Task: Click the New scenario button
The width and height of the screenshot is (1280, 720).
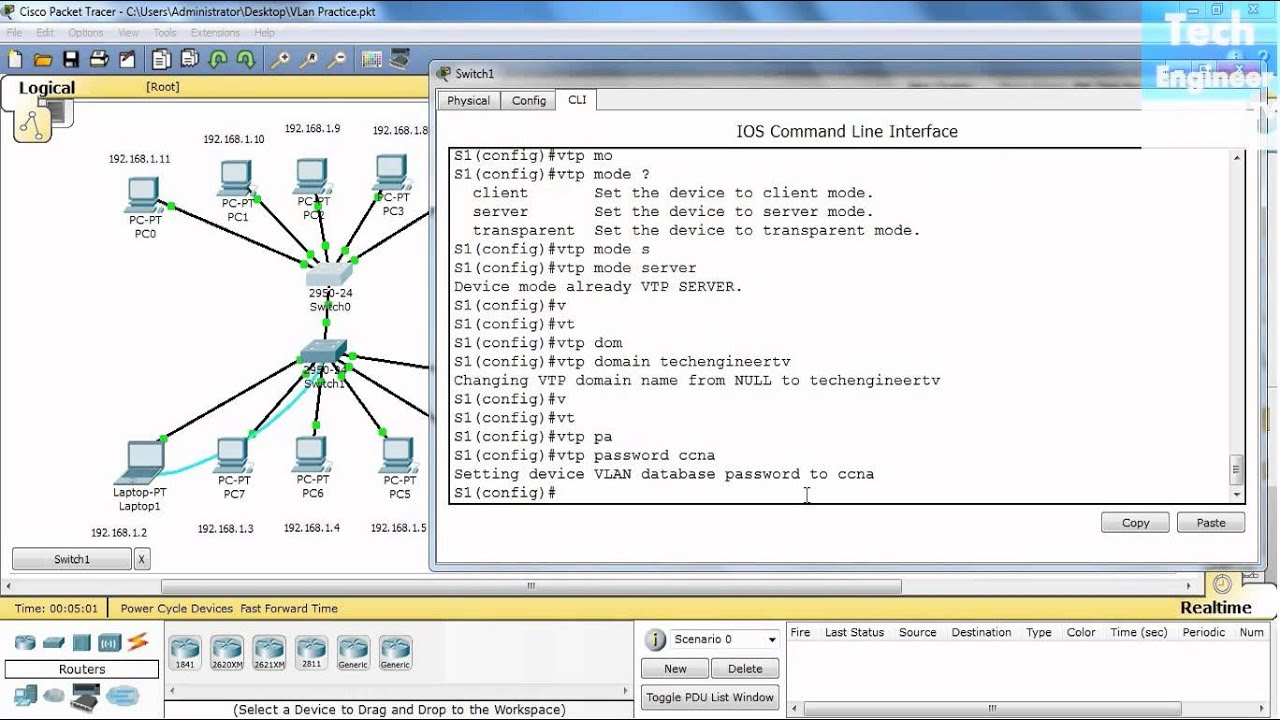Action: point(676,669)
